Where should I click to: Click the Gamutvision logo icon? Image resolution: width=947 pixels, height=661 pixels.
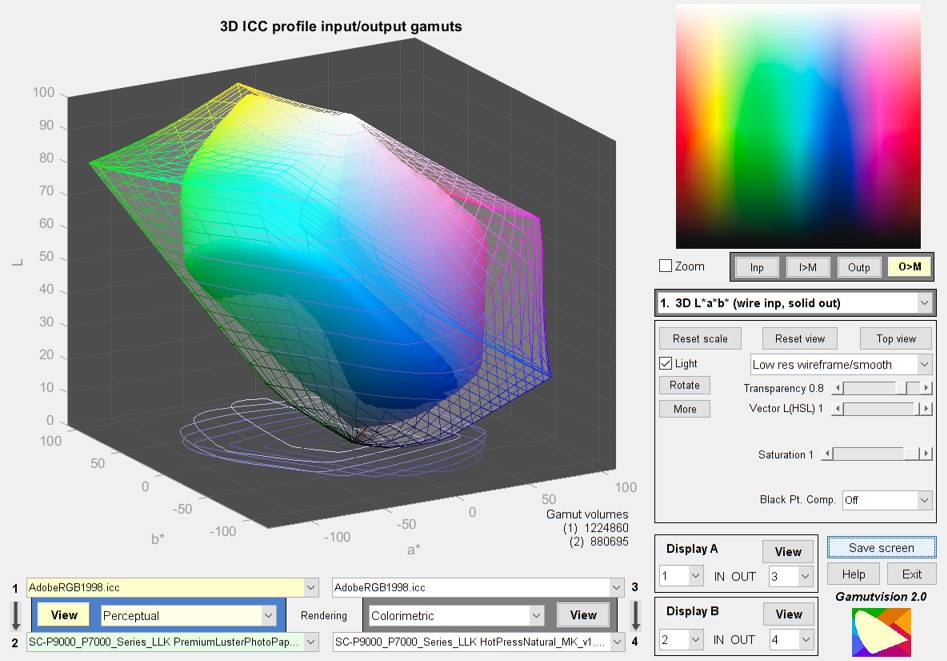[881, 633]
